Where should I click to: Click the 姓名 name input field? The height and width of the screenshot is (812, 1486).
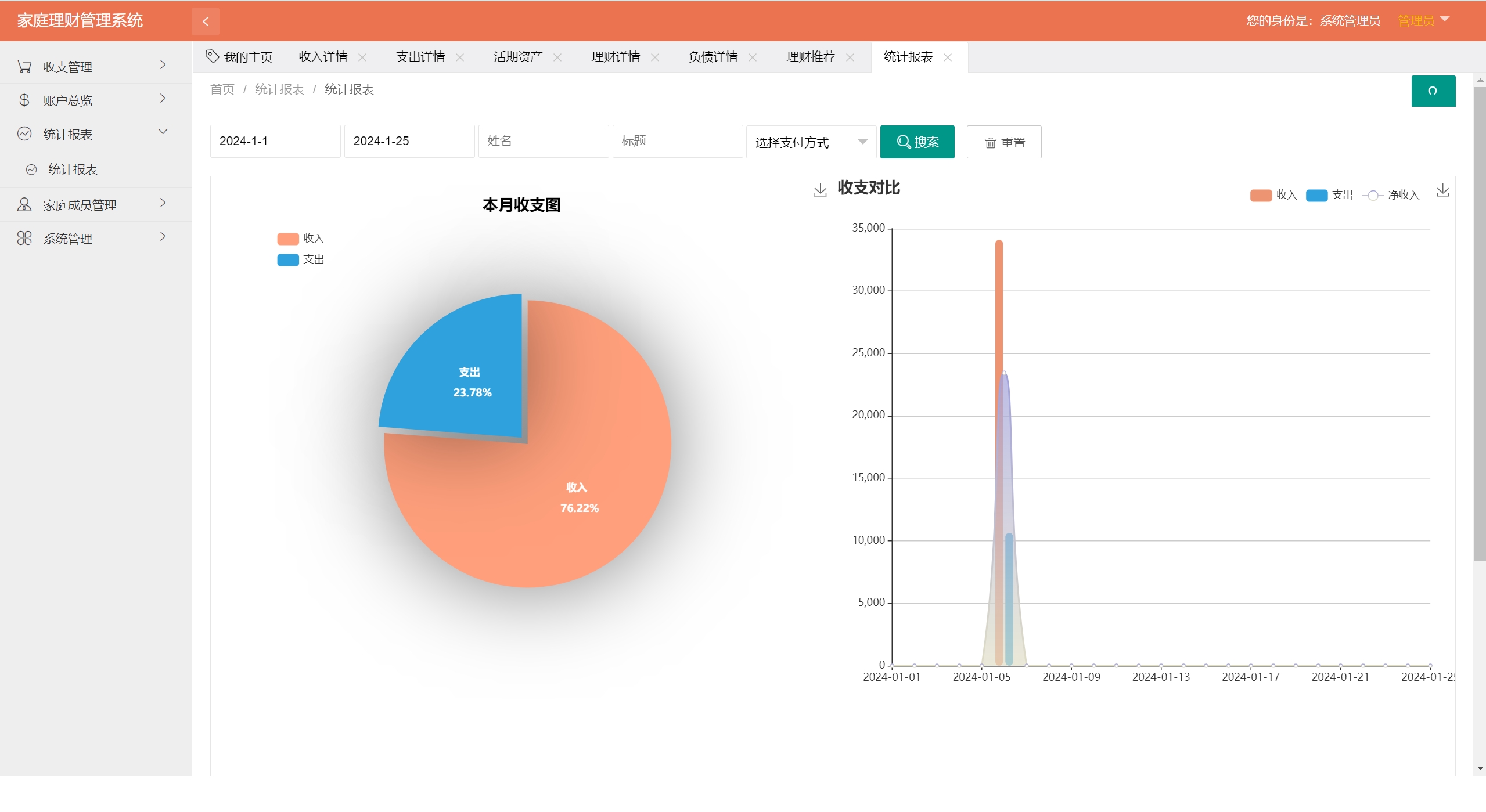tap(543, 141)
